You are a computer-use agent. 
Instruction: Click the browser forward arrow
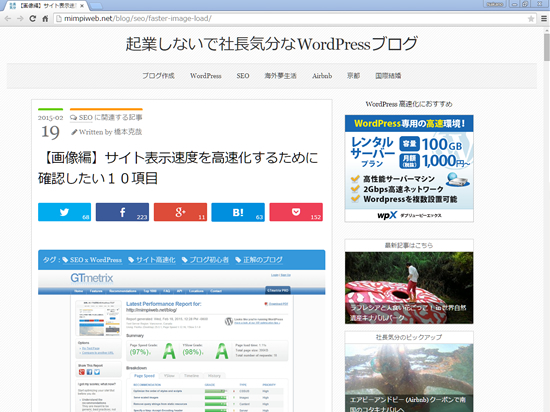point(20,19)
